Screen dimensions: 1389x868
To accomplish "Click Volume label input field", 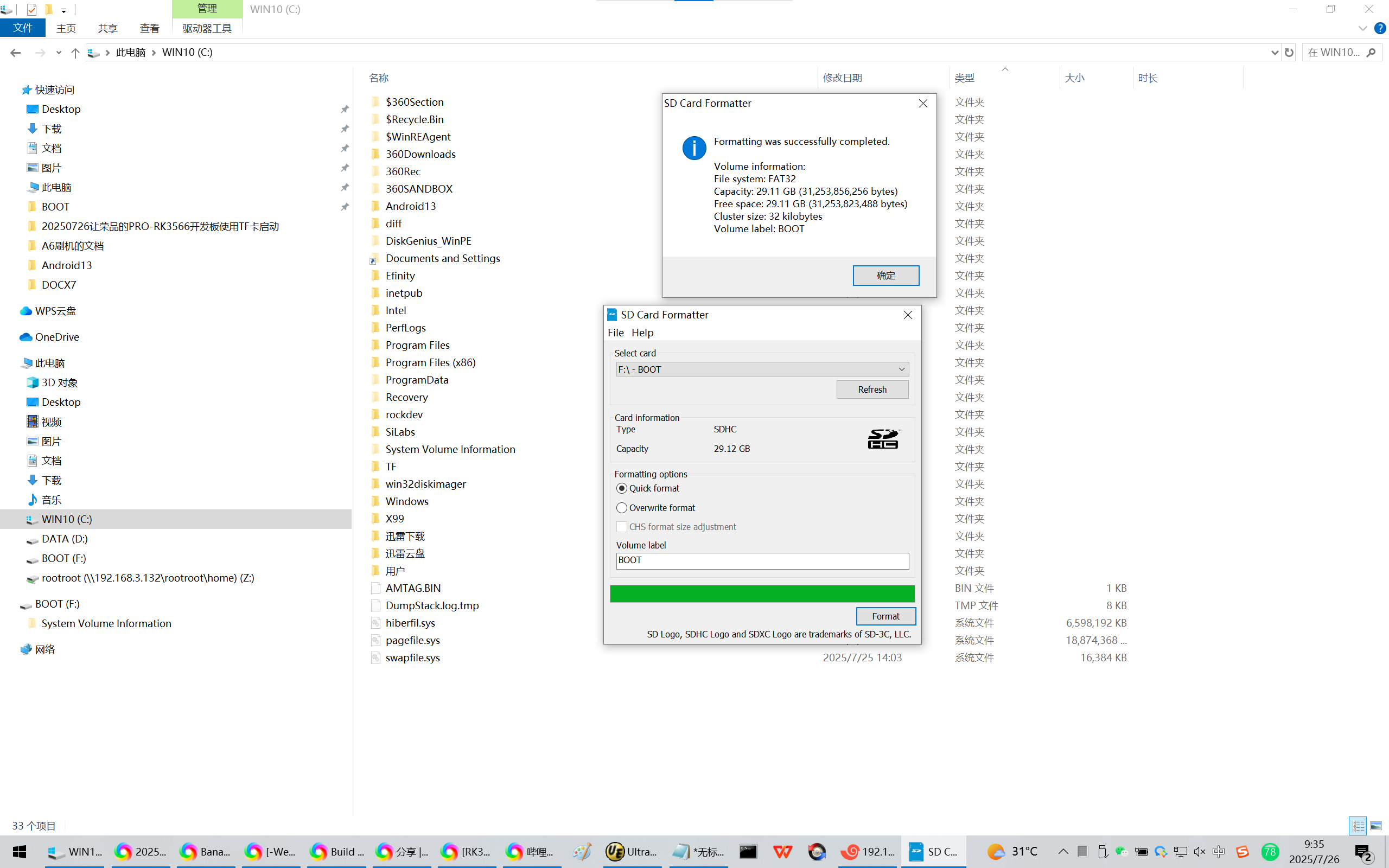I will (762, 560).
